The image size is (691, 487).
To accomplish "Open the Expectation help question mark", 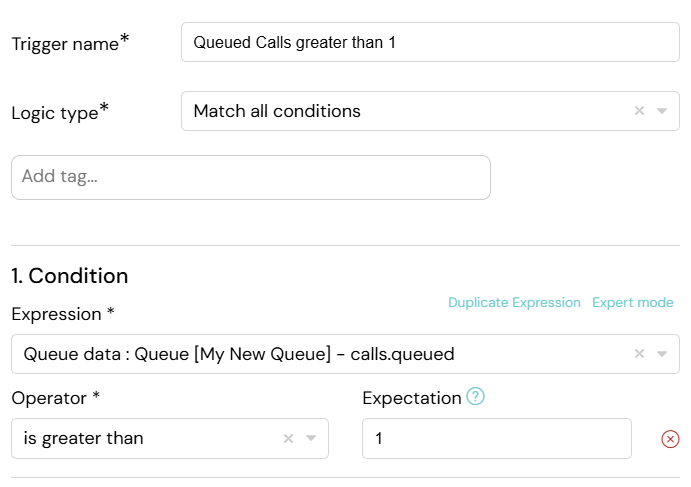I will [476, 397].
